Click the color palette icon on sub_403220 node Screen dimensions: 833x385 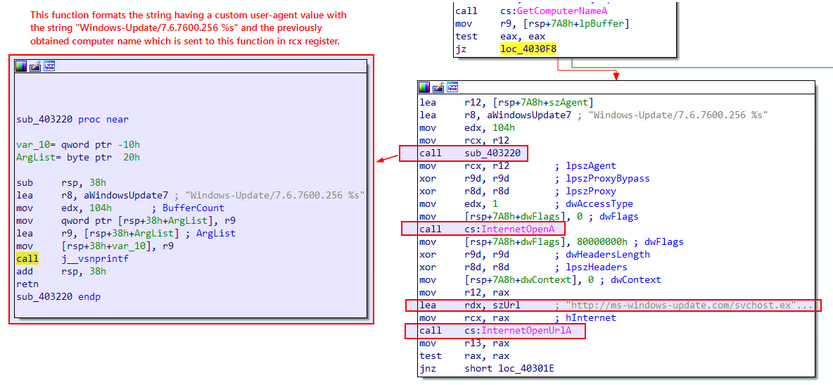pyautogui.click(x=21, y=66)
